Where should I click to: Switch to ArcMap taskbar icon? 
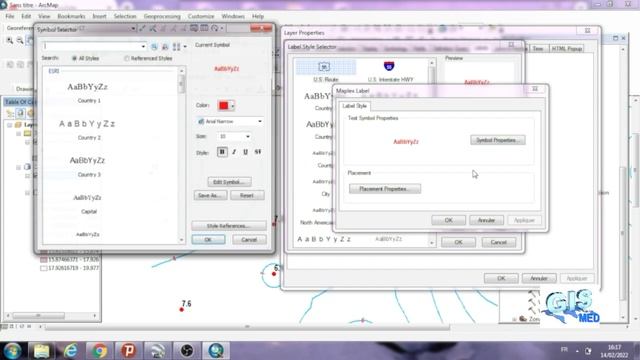click(216, 351)
